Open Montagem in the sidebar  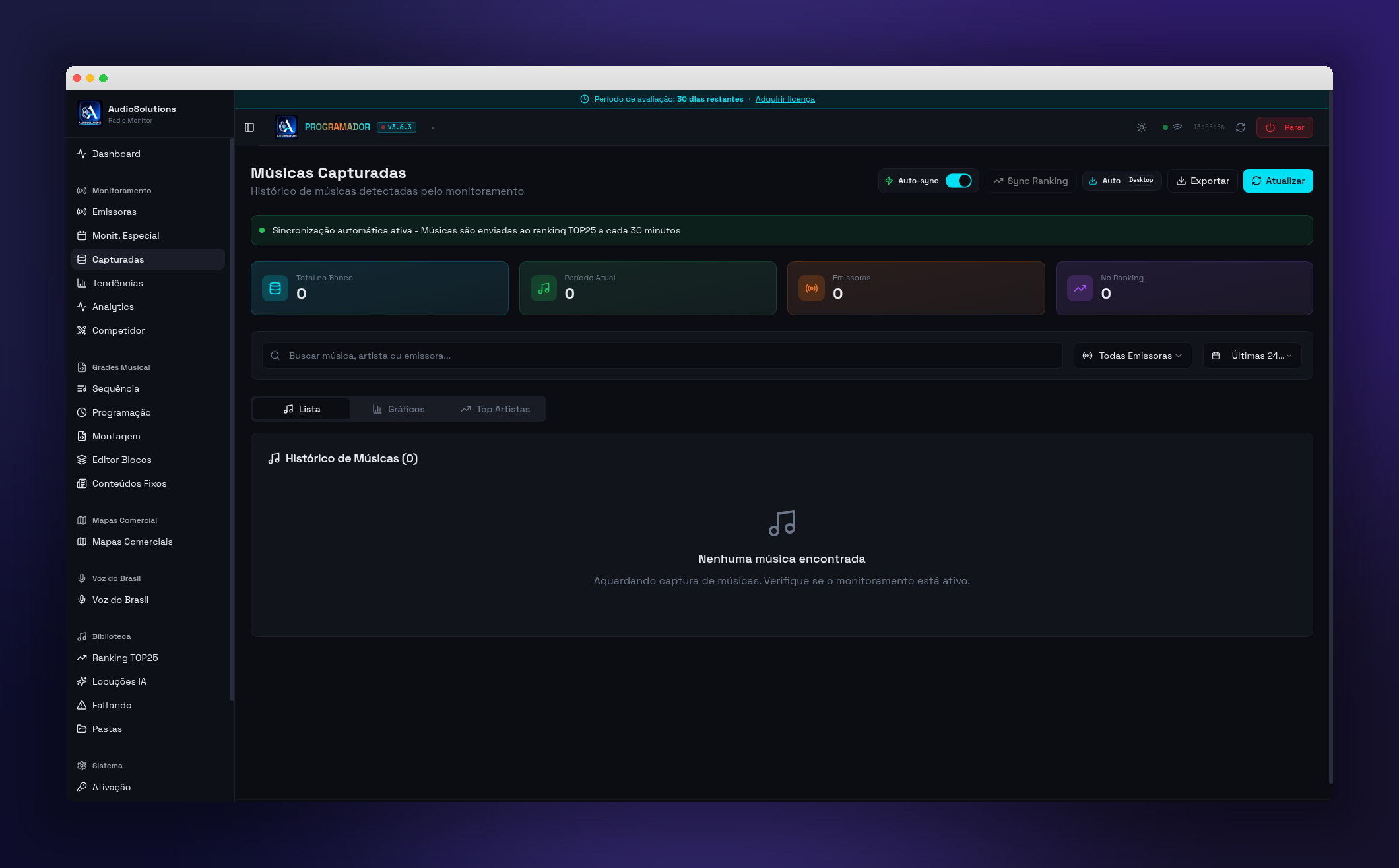[x=148, y=436]
